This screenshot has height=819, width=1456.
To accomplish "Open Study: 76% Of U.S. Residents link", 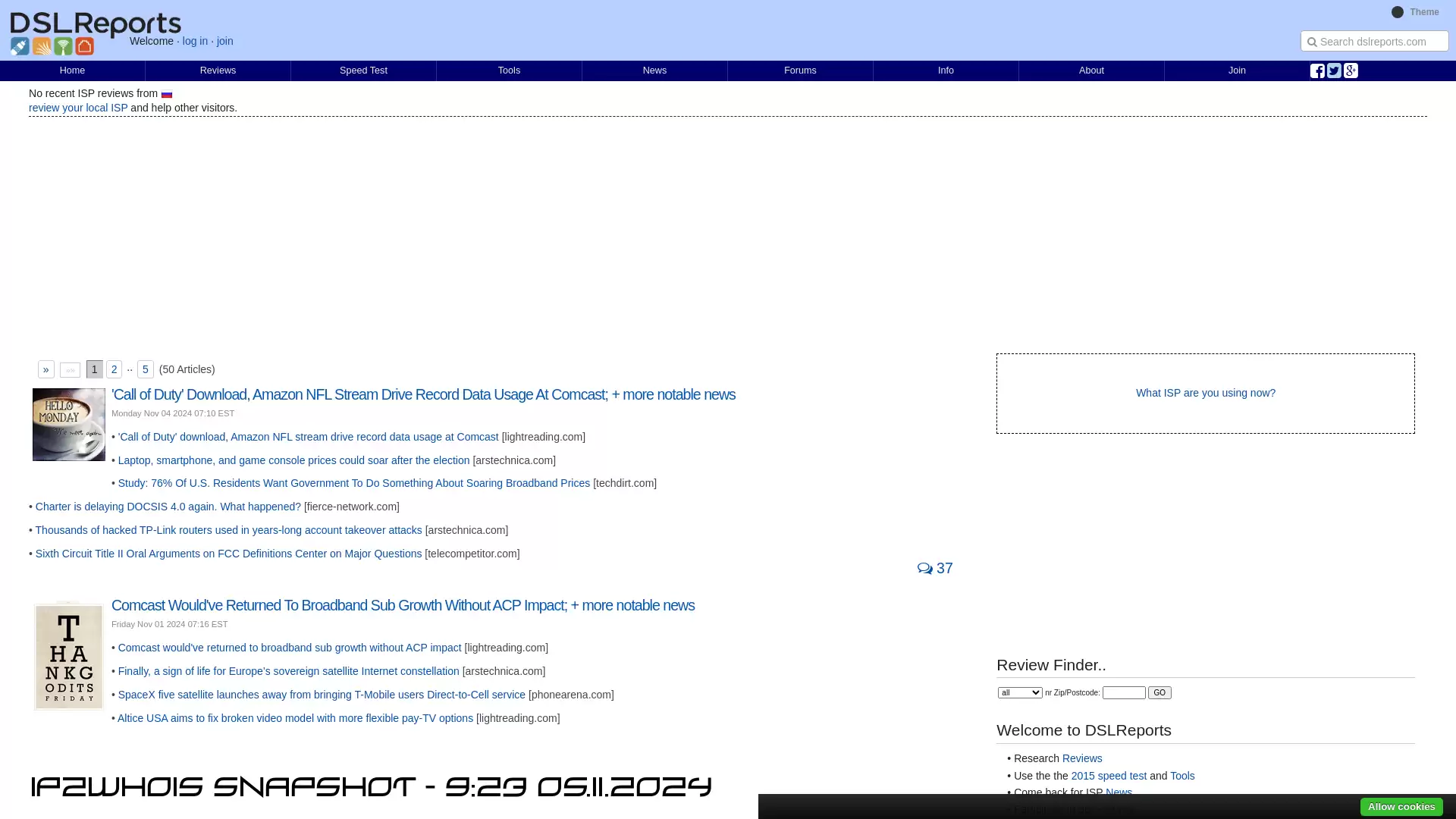I will (x=354, y=483).
